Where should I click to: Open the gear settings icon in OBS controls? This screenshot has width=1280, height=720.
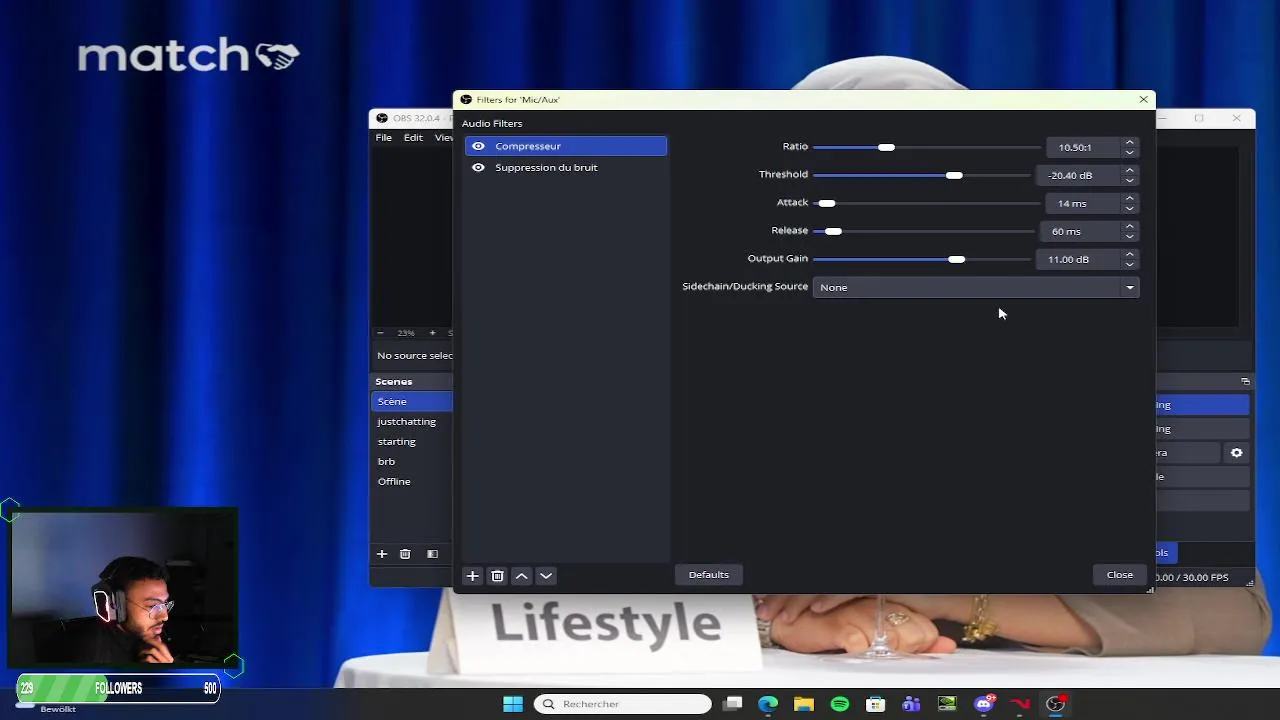(1237, 453)
